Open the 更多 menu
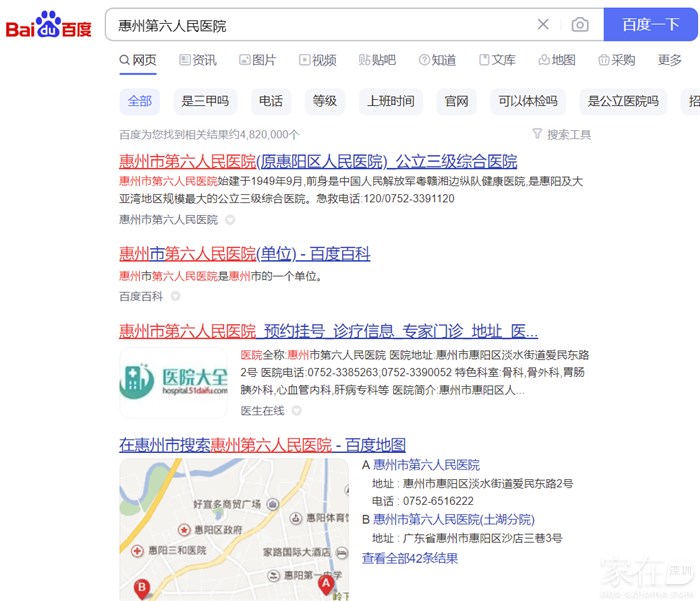Screen dimensions: 700x601 [x=669, y=60]
